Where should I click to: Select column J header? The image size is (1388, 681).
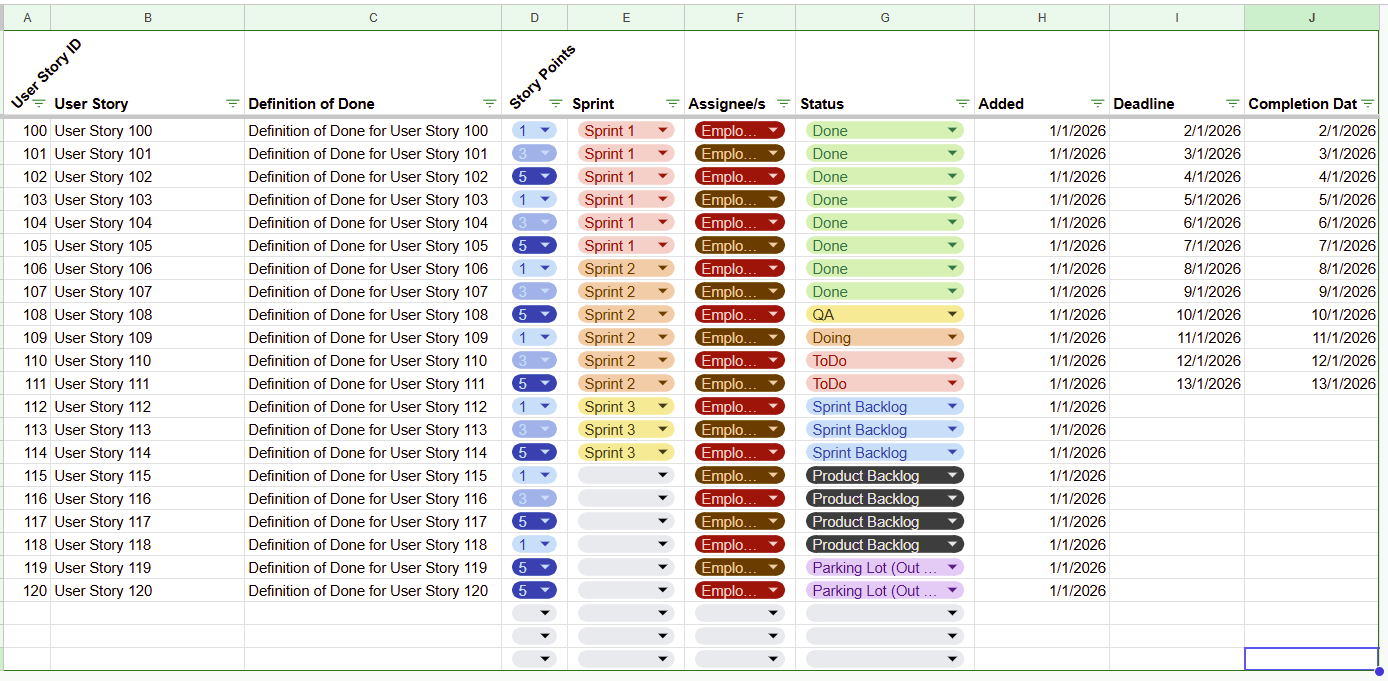point(1312,18)
